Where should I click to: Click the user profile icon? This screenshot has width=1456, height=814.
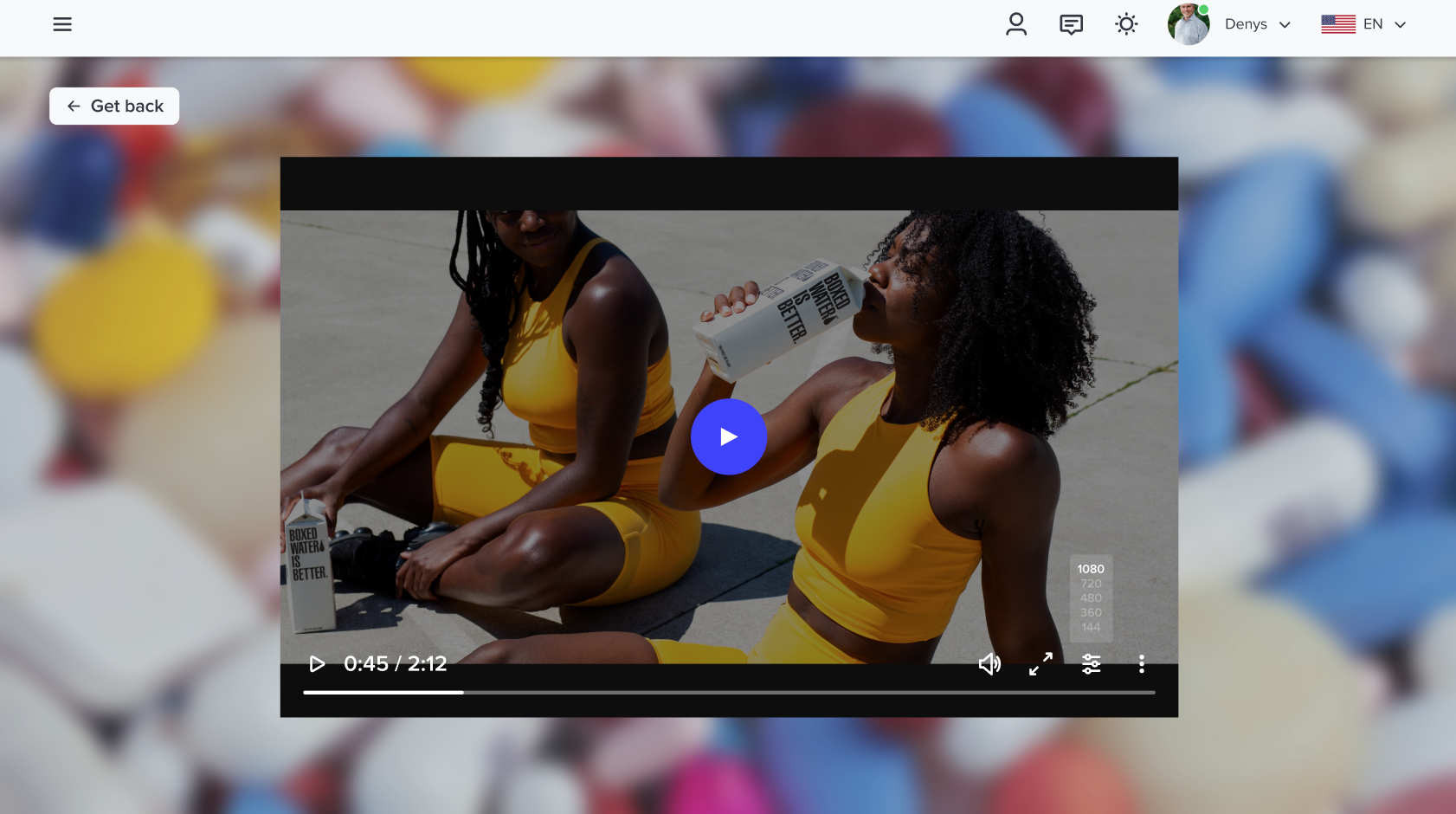point(1016,24)
